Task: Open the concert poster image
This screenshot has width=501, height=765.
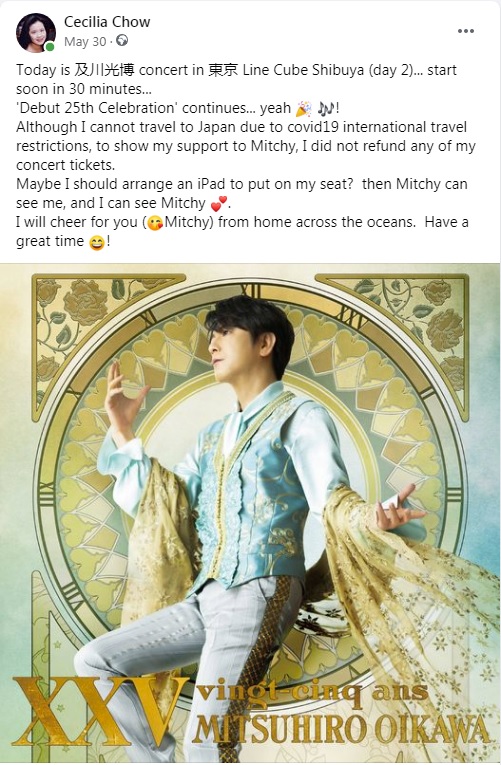Action: (x=250, y=513)
